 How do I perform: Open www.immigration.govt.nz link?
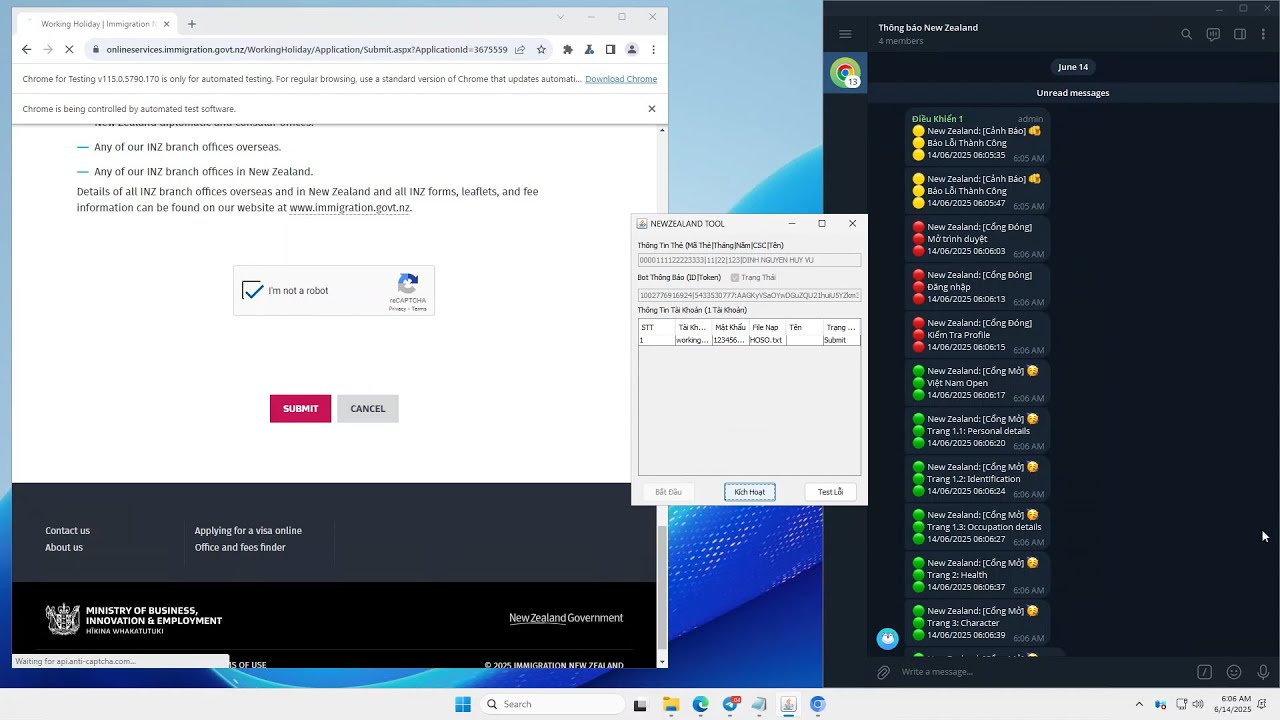coord(350,208)
